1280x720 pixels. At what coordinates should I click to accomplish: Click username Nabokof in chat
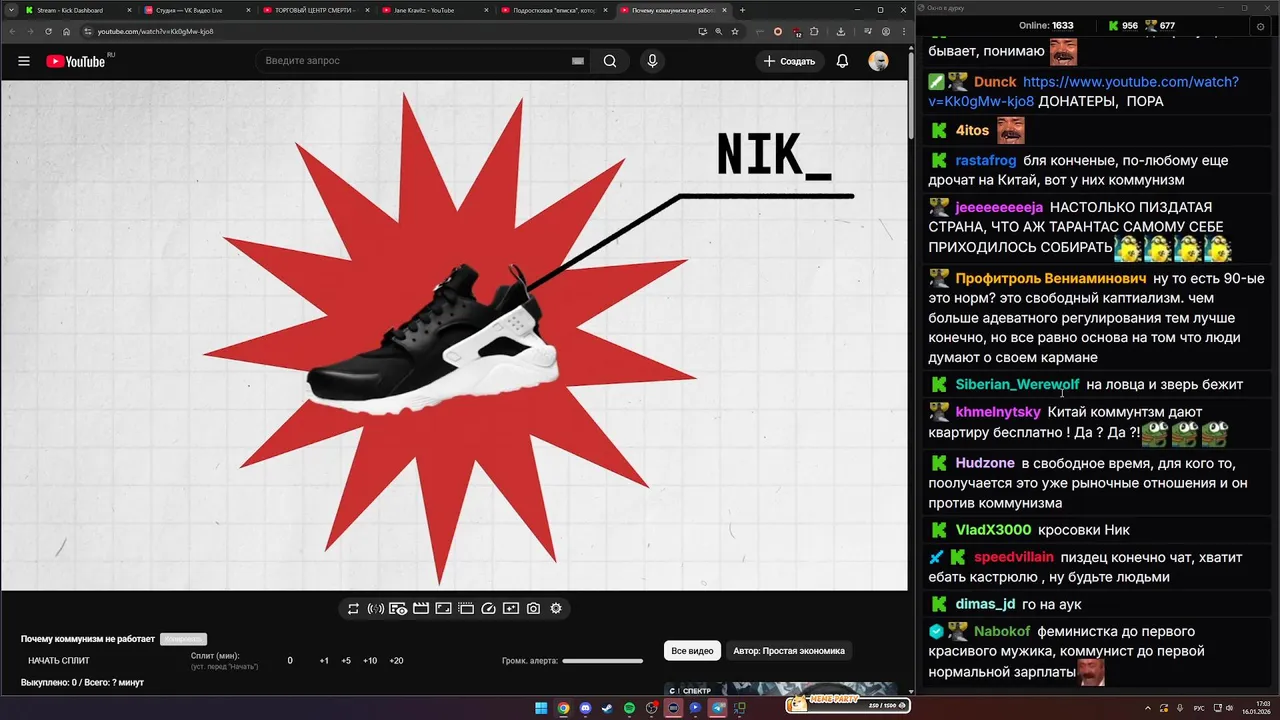(x=1002, y=631)
